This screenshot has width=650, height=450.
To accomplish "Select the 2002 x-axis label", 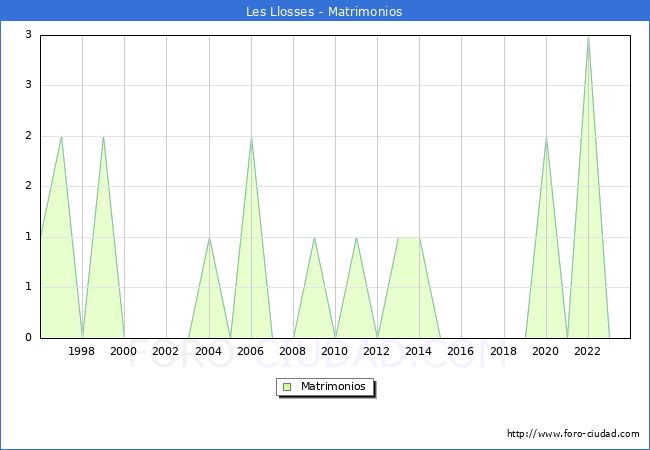I will pos(165,351).
